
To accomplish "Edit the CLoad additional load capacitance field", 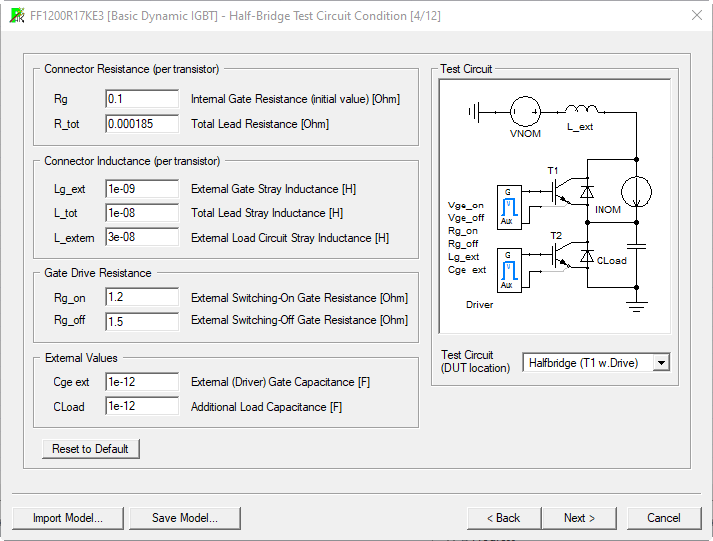I will pyautogui.click(x=142, y=407).
